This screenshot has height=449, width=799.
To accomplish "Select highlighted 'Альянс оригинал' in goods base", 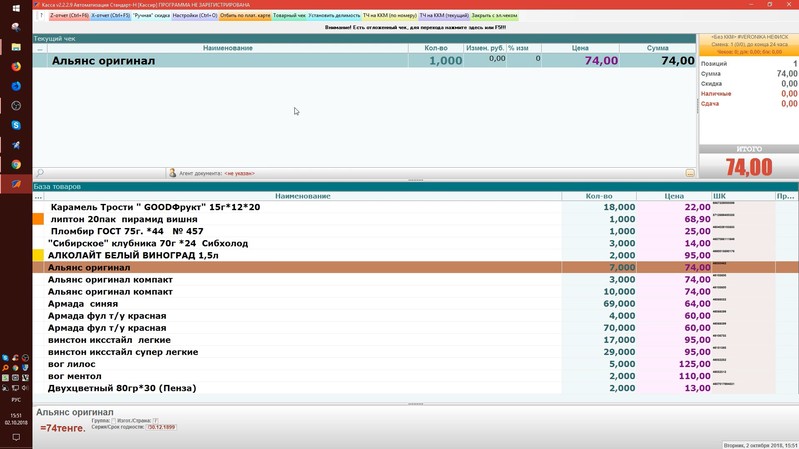I will [x=415, y=268].
